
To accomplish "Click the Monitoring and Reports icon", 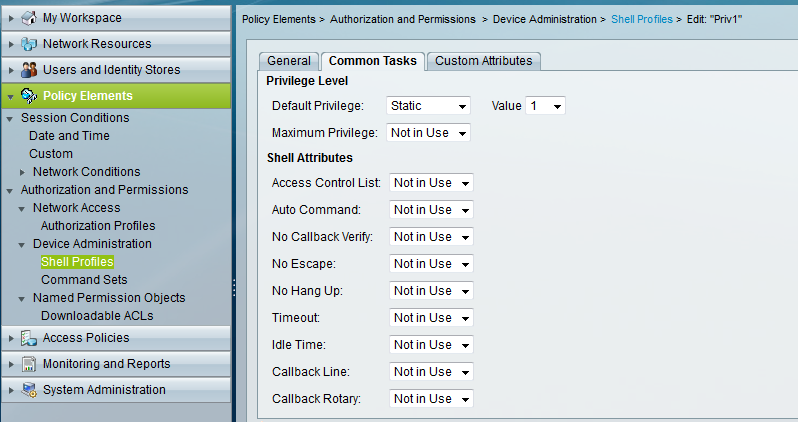I will 29,364.
